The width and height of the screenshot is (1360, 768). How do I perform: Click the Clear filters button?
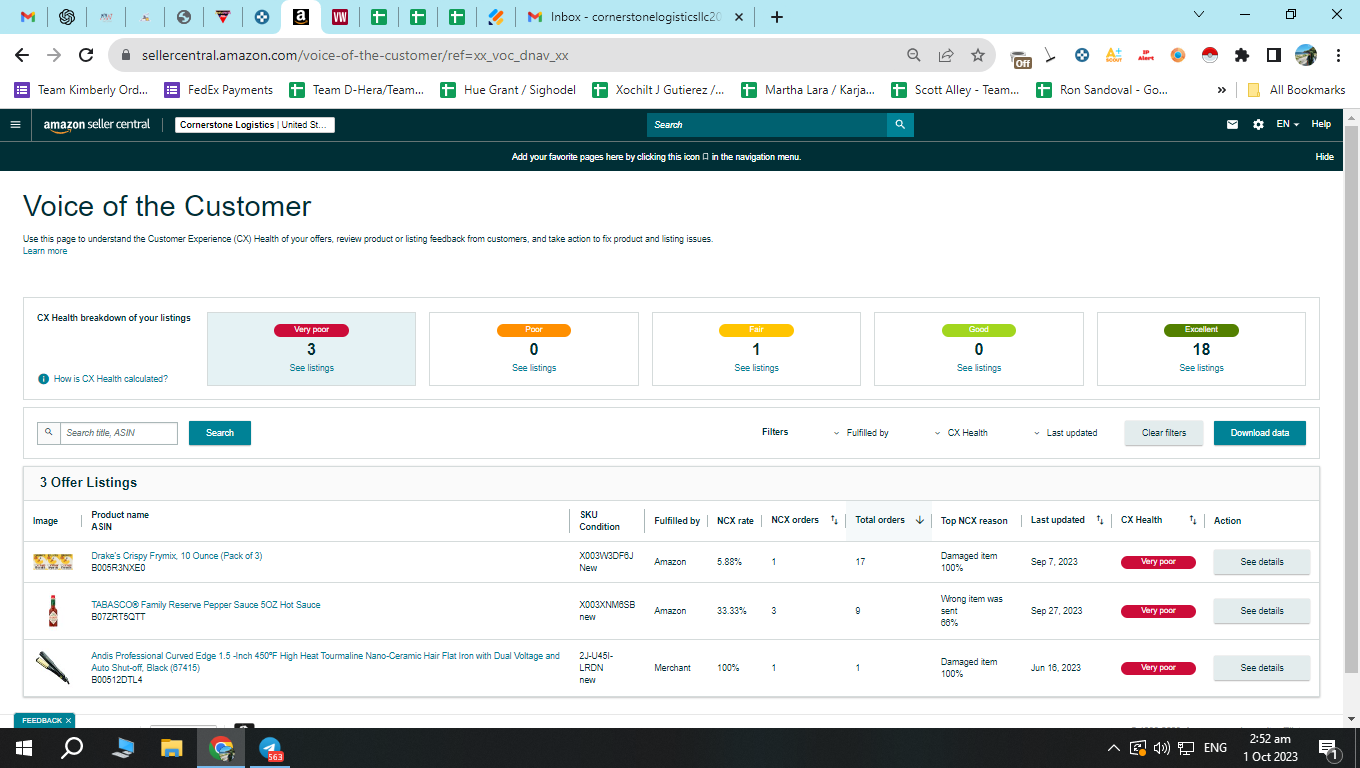[1164, 433]
